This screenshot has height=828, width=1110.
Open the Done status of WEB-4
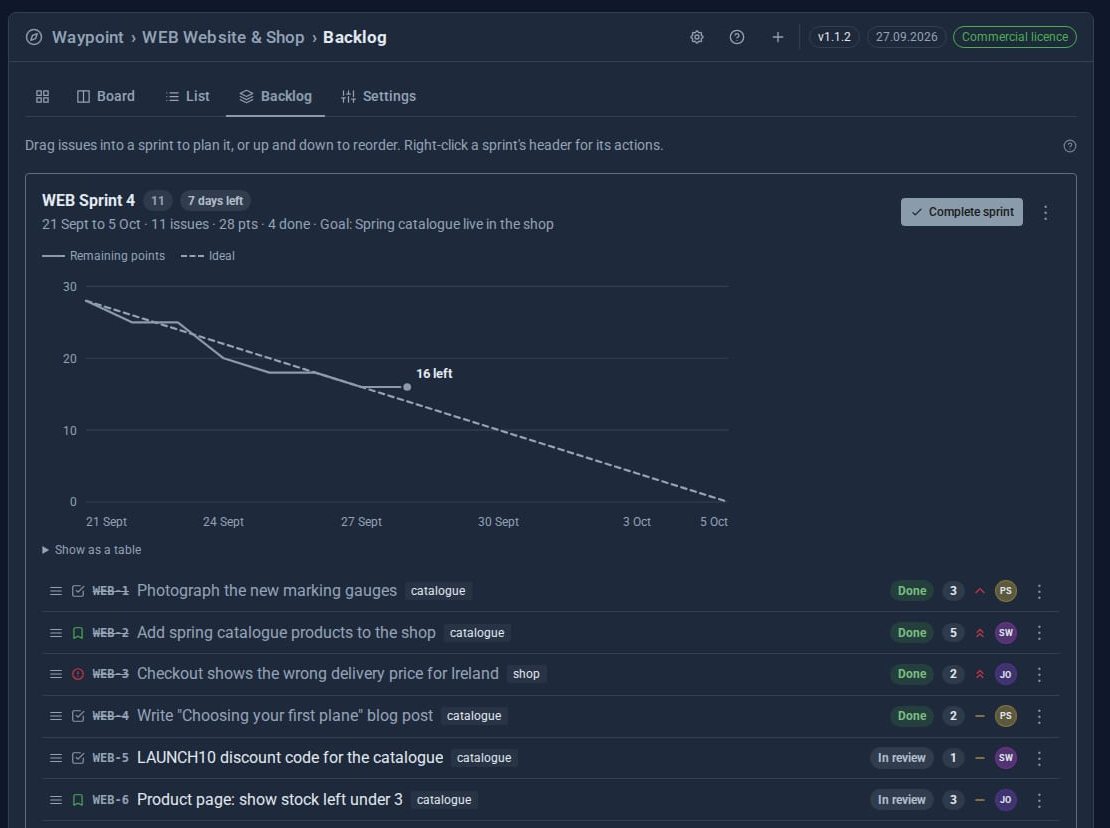(912, 715)
